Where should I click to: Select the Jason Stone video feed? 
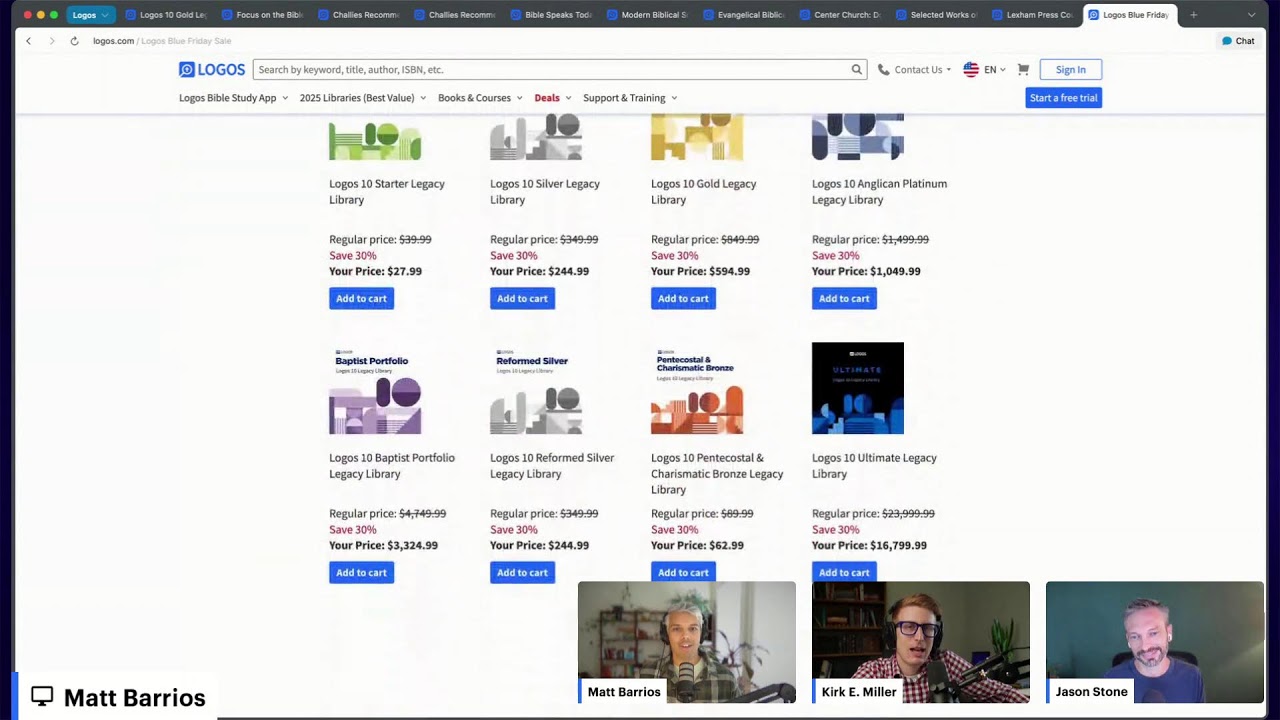point(1155,642)
